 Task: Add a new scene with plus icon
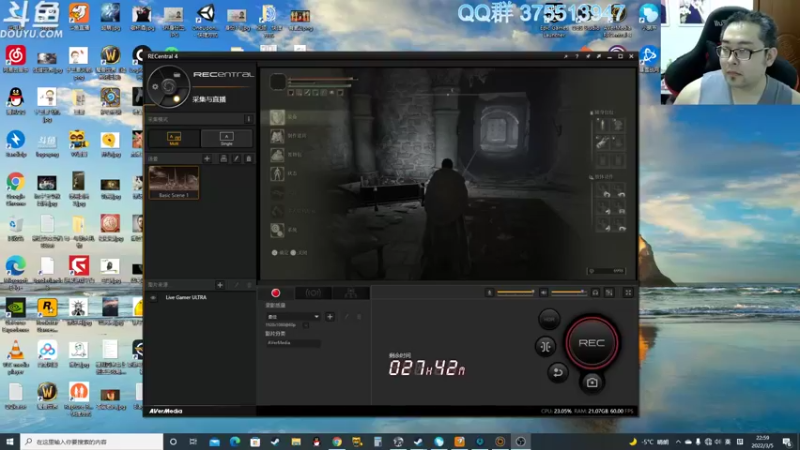click(207, 159)
